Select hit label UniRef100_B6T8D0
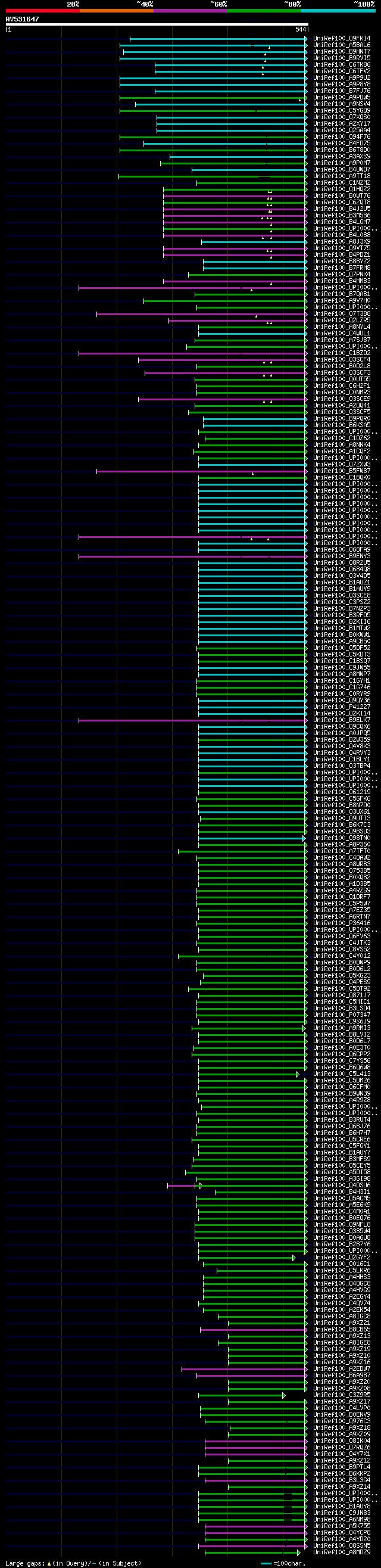This screenshot has width=381, height=1568. coord(342,150)
